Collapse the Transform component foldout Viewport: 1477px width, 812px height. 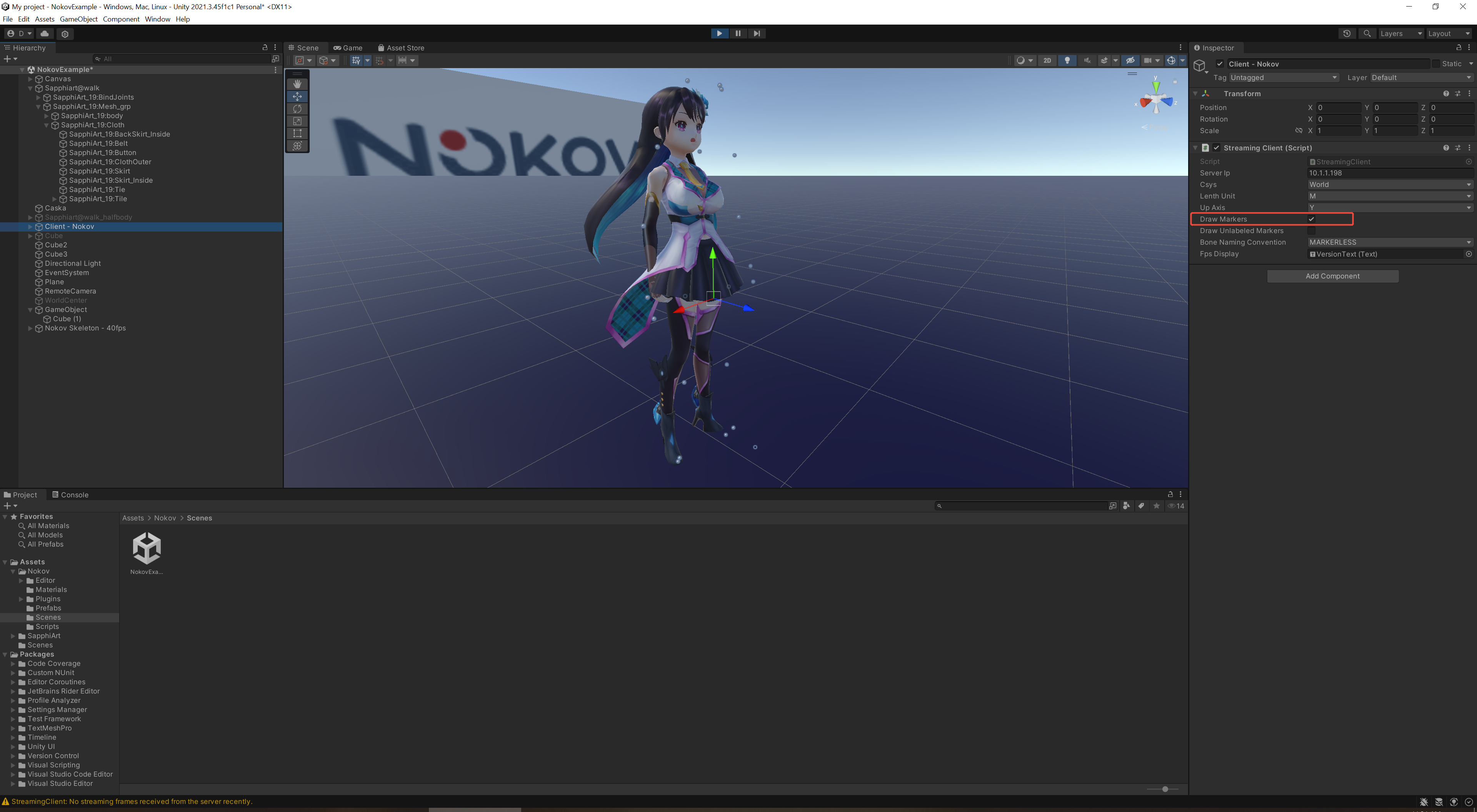(x=1196, y=93)
